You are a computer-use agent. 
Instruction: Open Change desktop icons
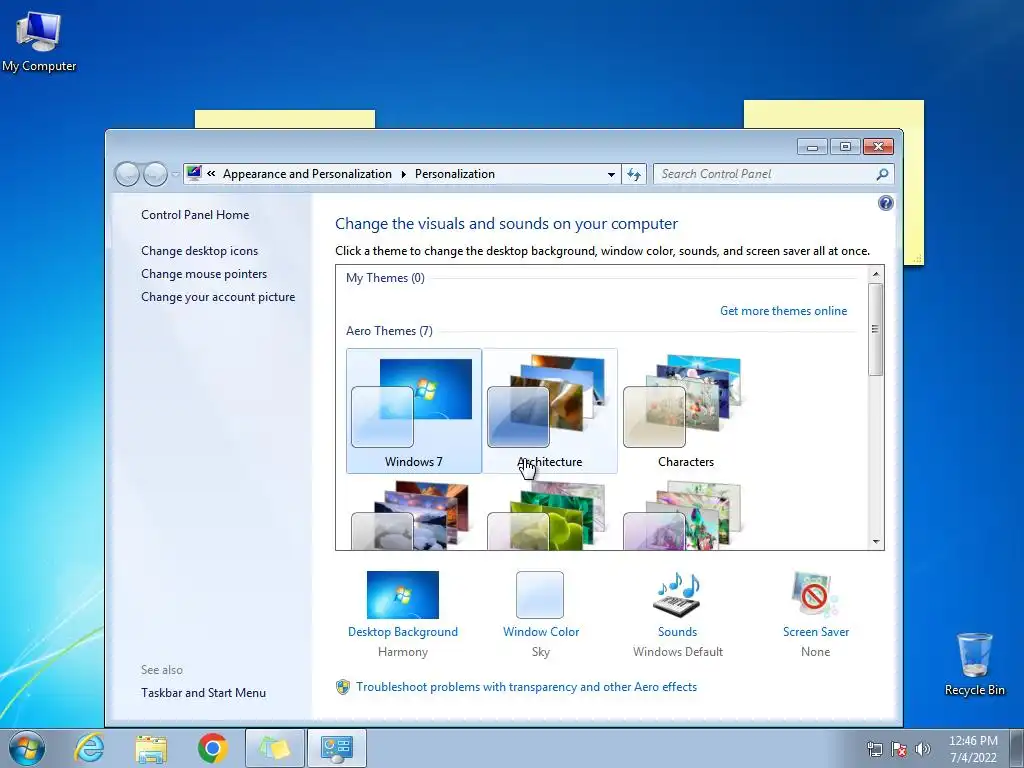199,251
